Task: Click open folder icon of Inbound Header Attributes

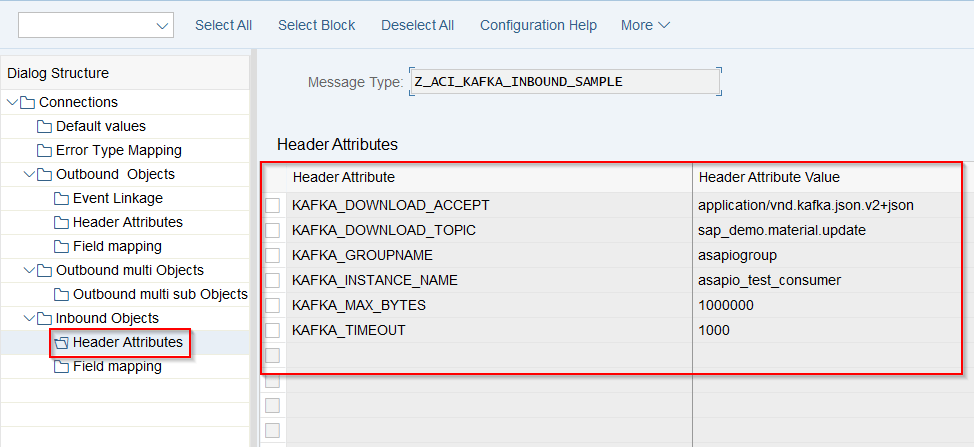Action: (61, 343)
